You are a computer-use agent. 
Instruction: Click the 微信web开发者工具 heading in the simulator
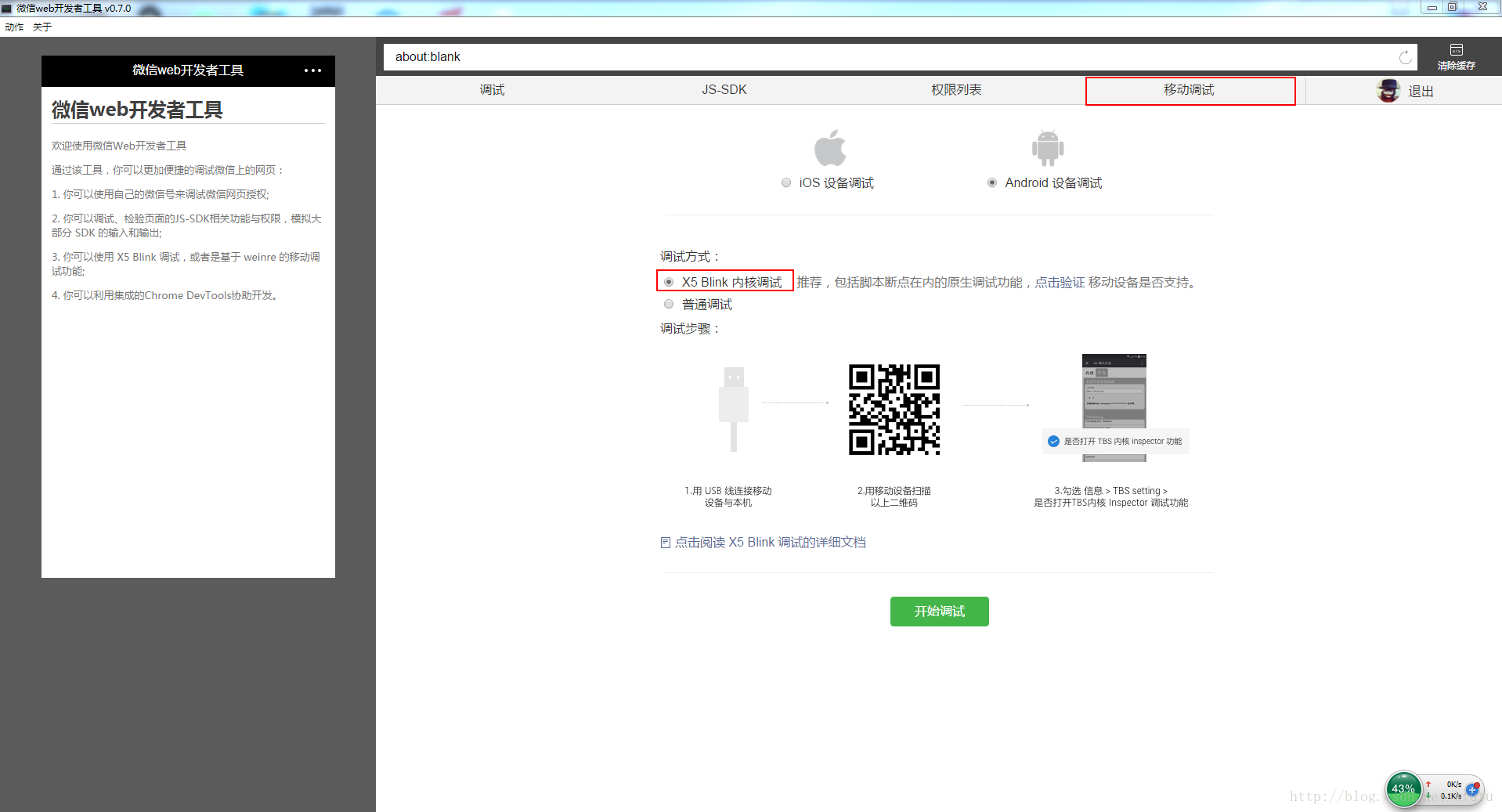[137, 110]
